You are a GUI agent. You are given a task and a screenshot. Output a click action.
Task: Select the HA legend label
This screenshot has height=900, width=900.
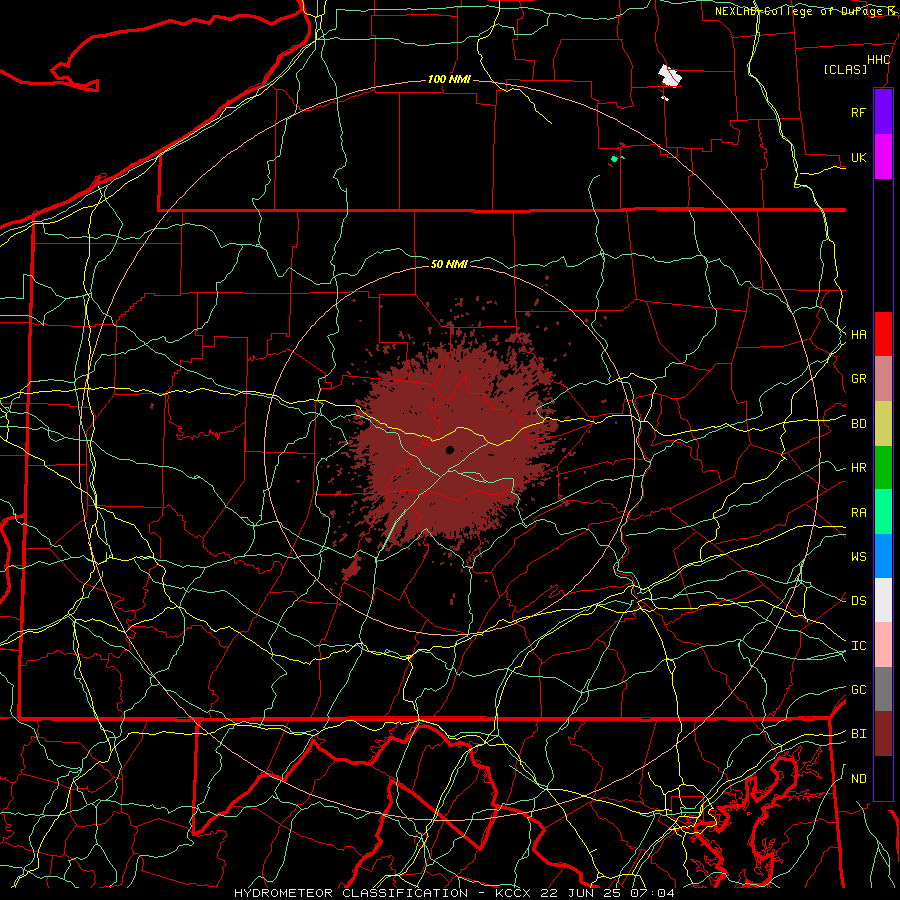(x=858, y=334)
